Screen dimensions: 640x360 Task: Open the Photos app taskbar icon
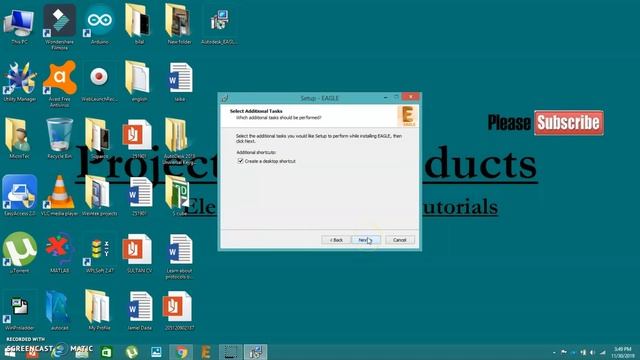tap(156, 352)
